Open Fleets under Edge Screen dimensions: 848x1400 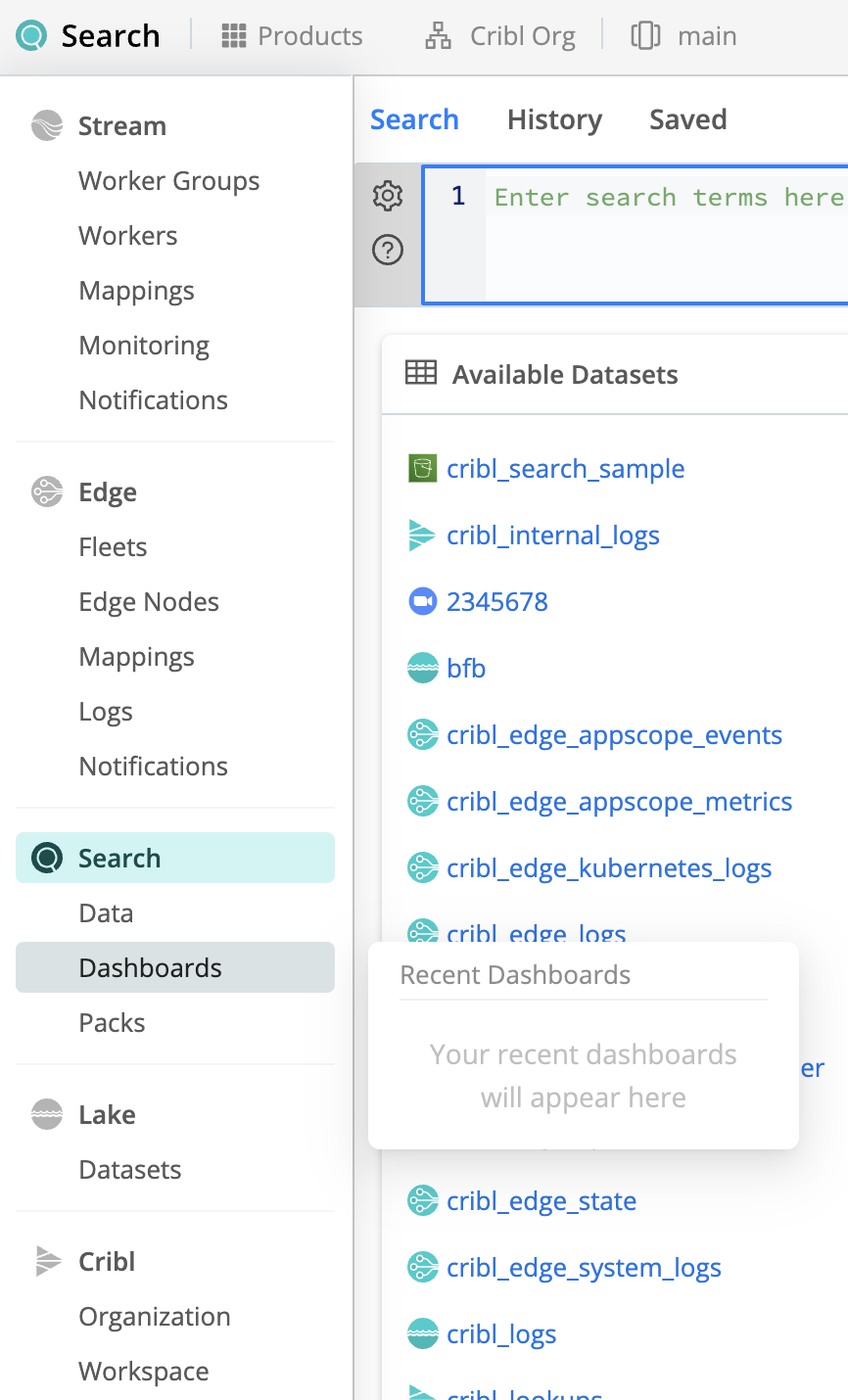click(x=113, y=547)
